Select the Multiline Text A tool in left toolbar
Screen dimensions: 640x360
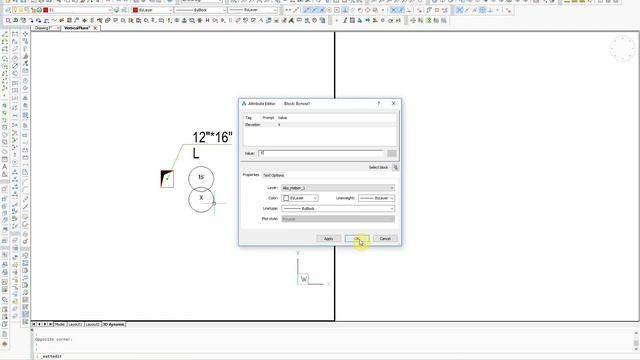tap(4, 167)
